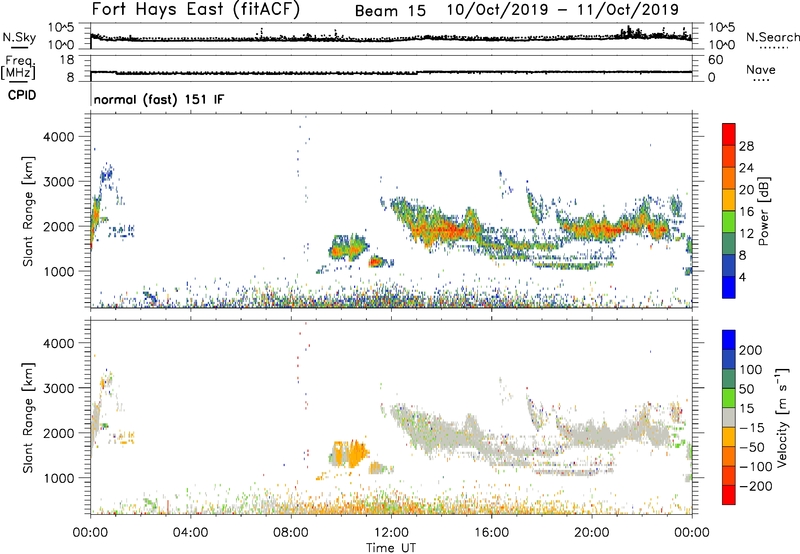Click the '16:00' time axis label
The height and width of the screenshot is (554, 800).
pyautogui.click(x=491, y=533)
